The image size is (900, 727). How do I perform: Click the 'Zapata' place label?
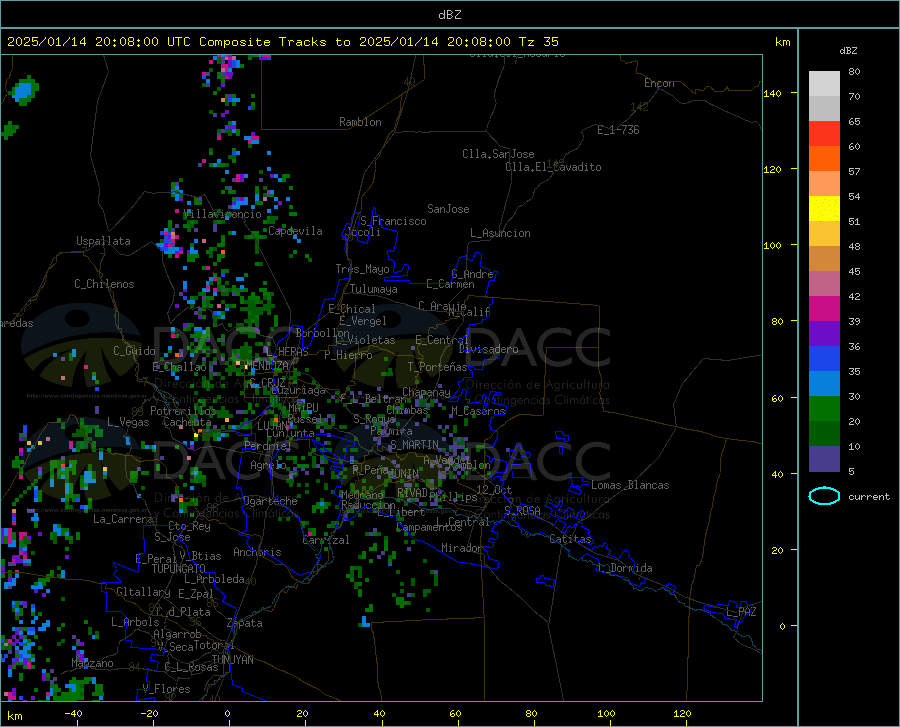245,623
